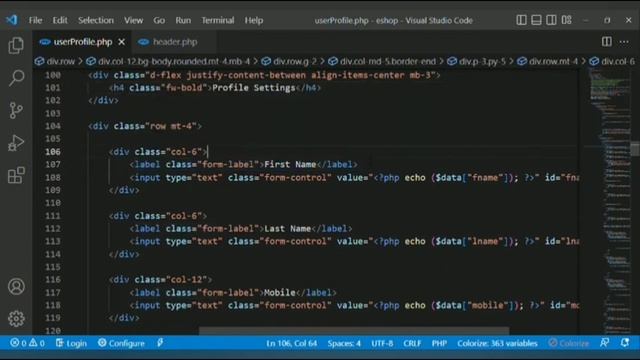Screen dimensions: 640x360
Task: Click the First Name label text
Action: (x=290, y=164)
